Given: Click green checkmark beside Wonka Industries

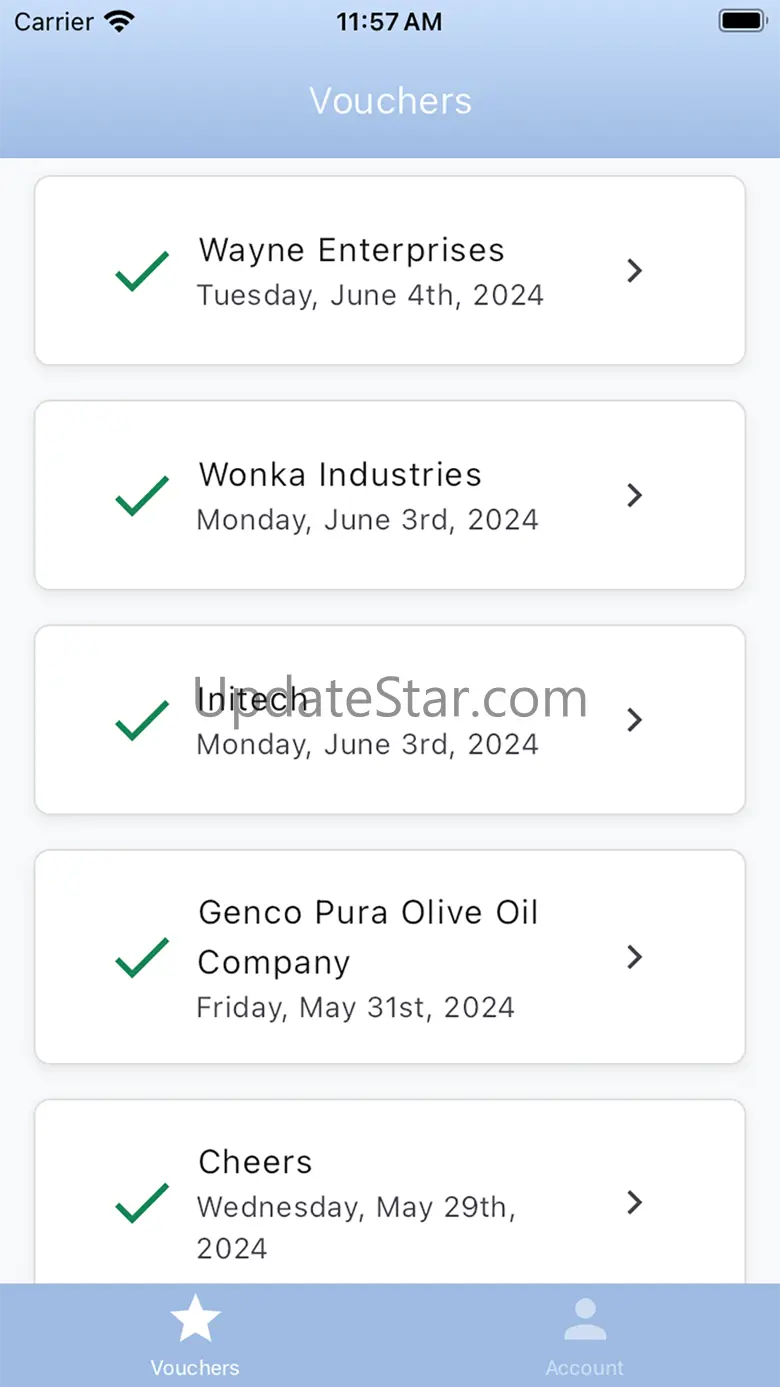Looking at the screenshot, I should pyautogui.click(x=142, y=496).
